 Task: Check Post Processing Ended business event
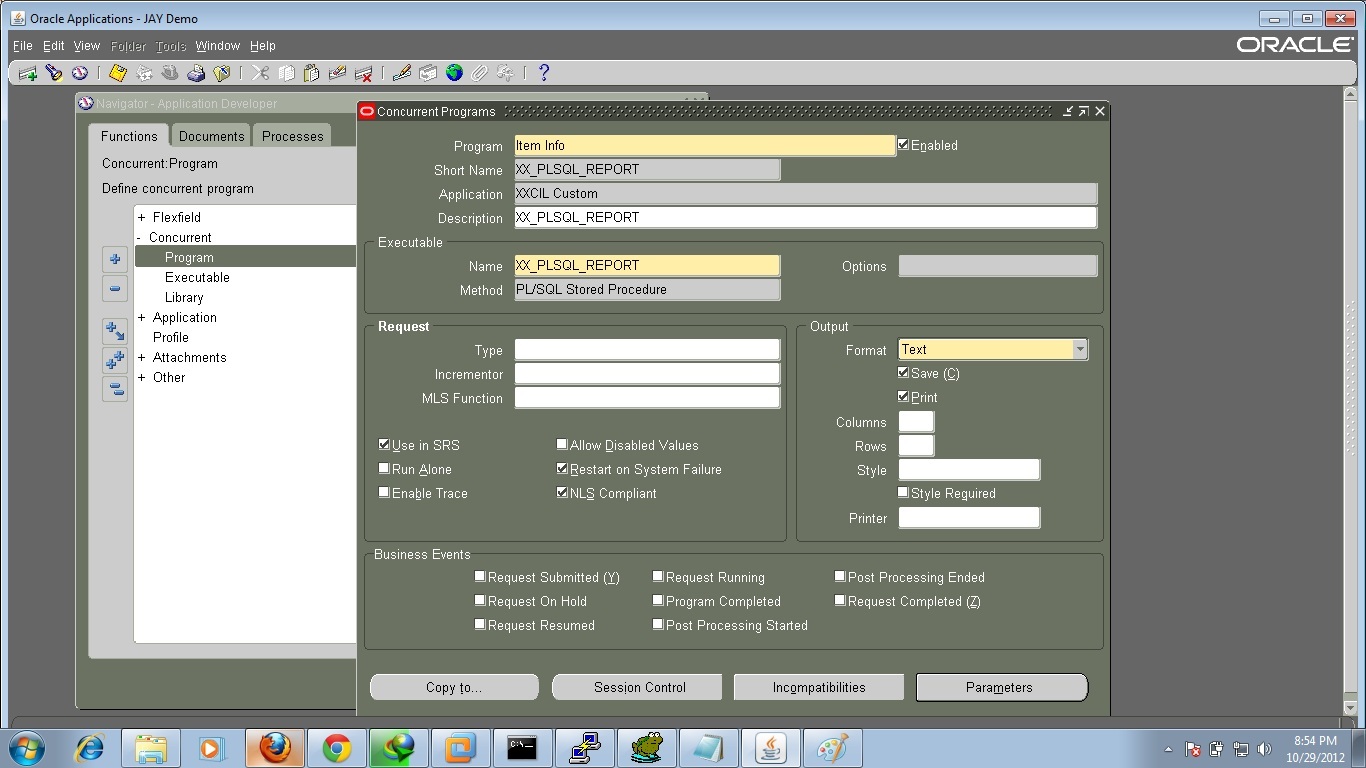click(840, 577)
